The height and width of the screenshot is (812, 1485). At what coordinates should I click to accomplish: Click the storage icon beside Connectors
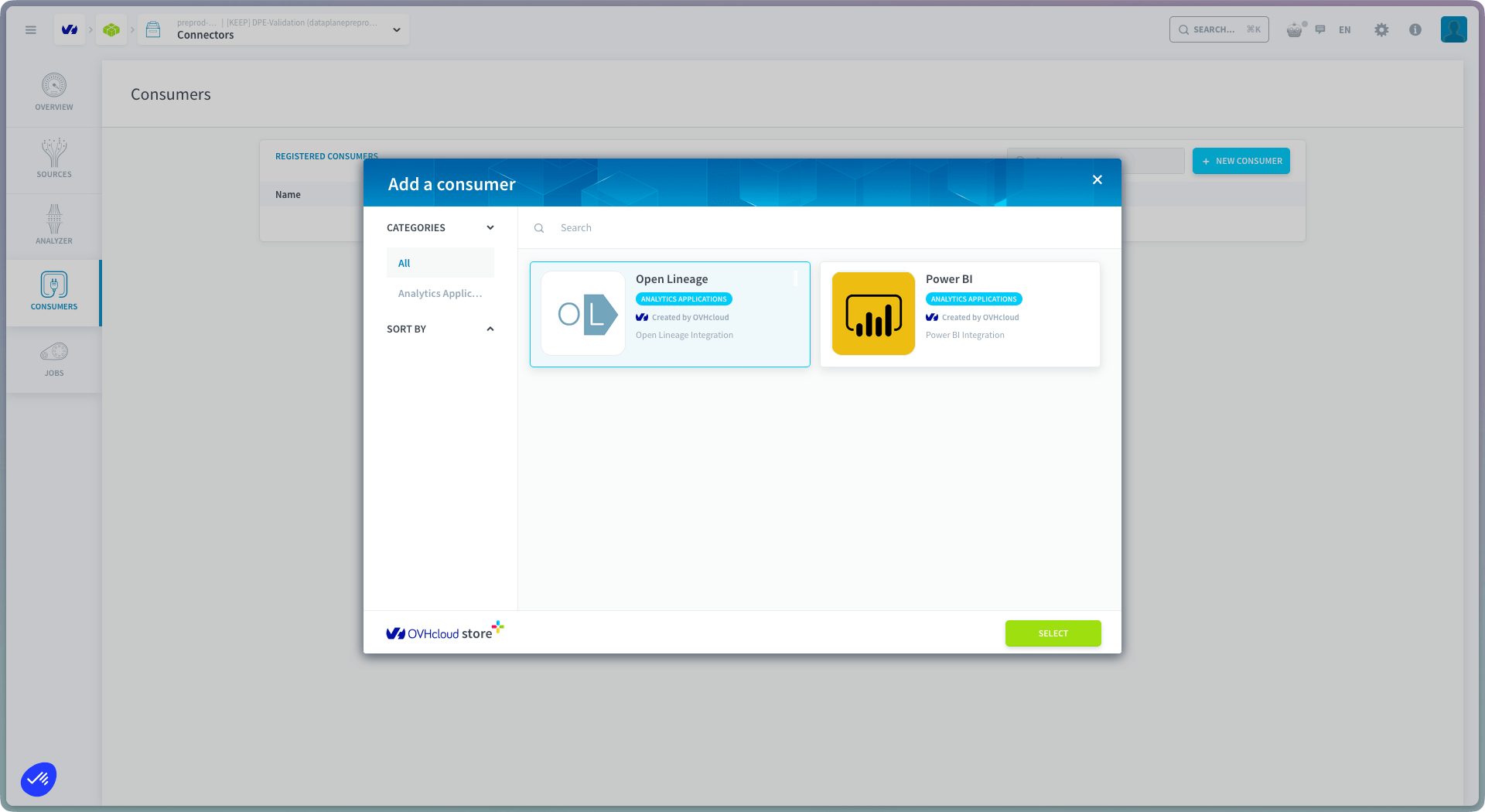click(x=153, y=30)
